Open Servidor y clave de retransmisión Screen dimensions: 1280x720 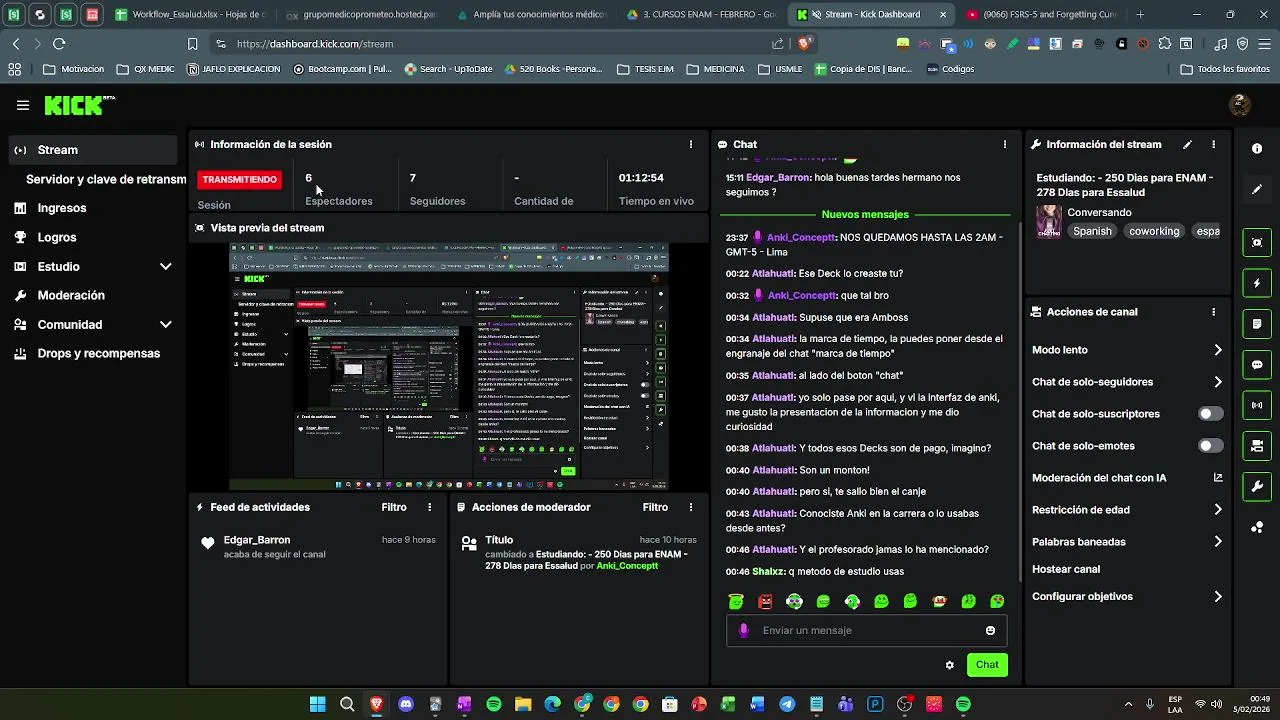105,179
